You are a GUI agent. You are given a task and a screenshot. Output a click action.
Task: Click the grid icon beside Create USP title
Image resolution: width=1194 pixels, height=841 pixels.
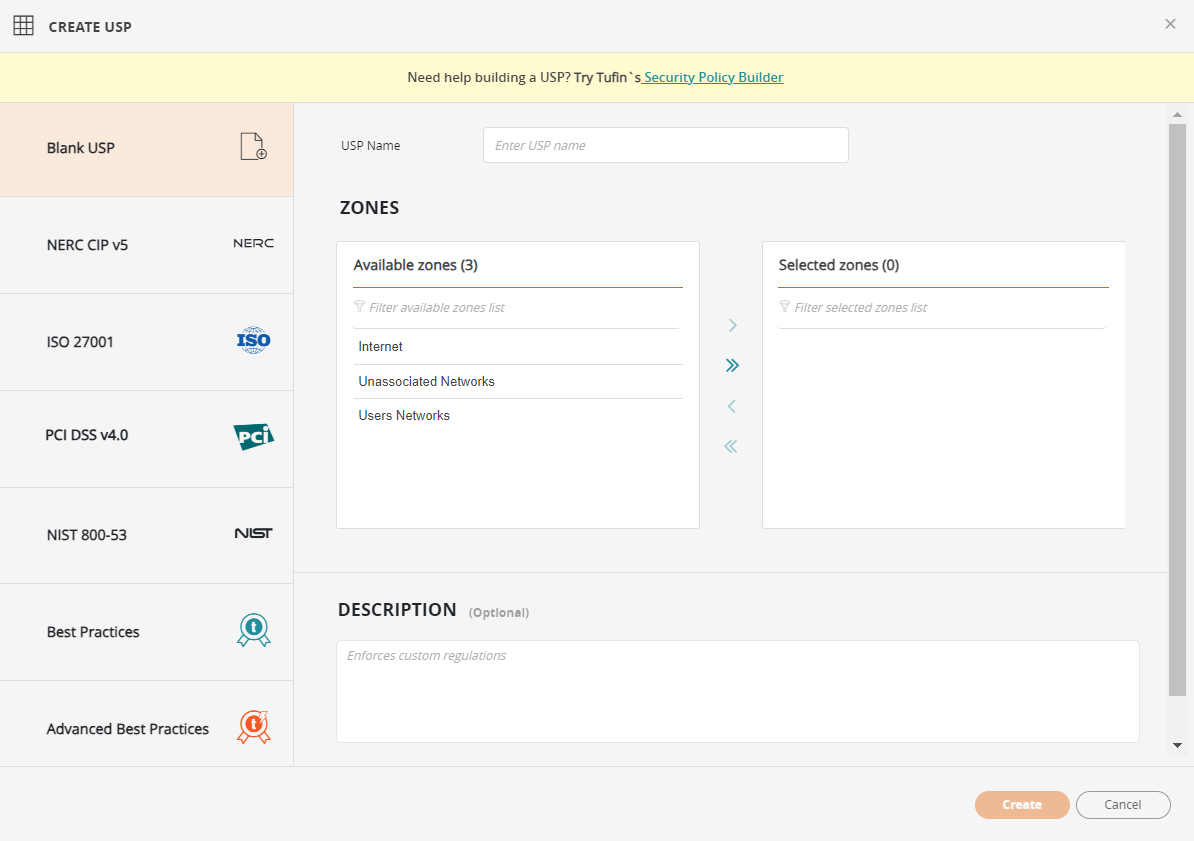[x=23, y=26]
